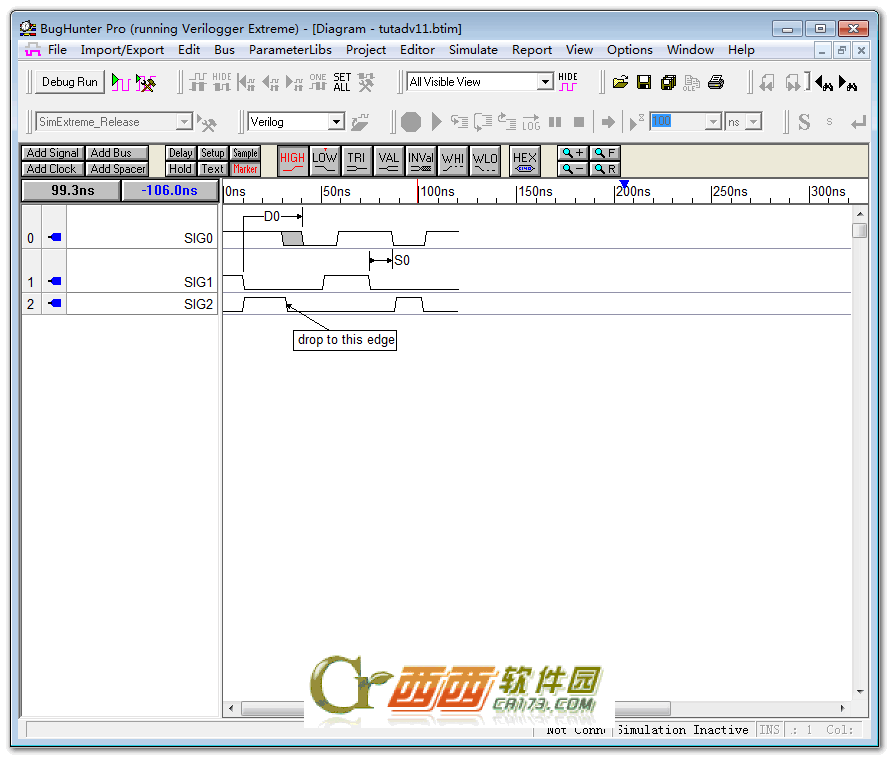Click the Add Signal button
The image size is (890, 758).
point(53,153)
